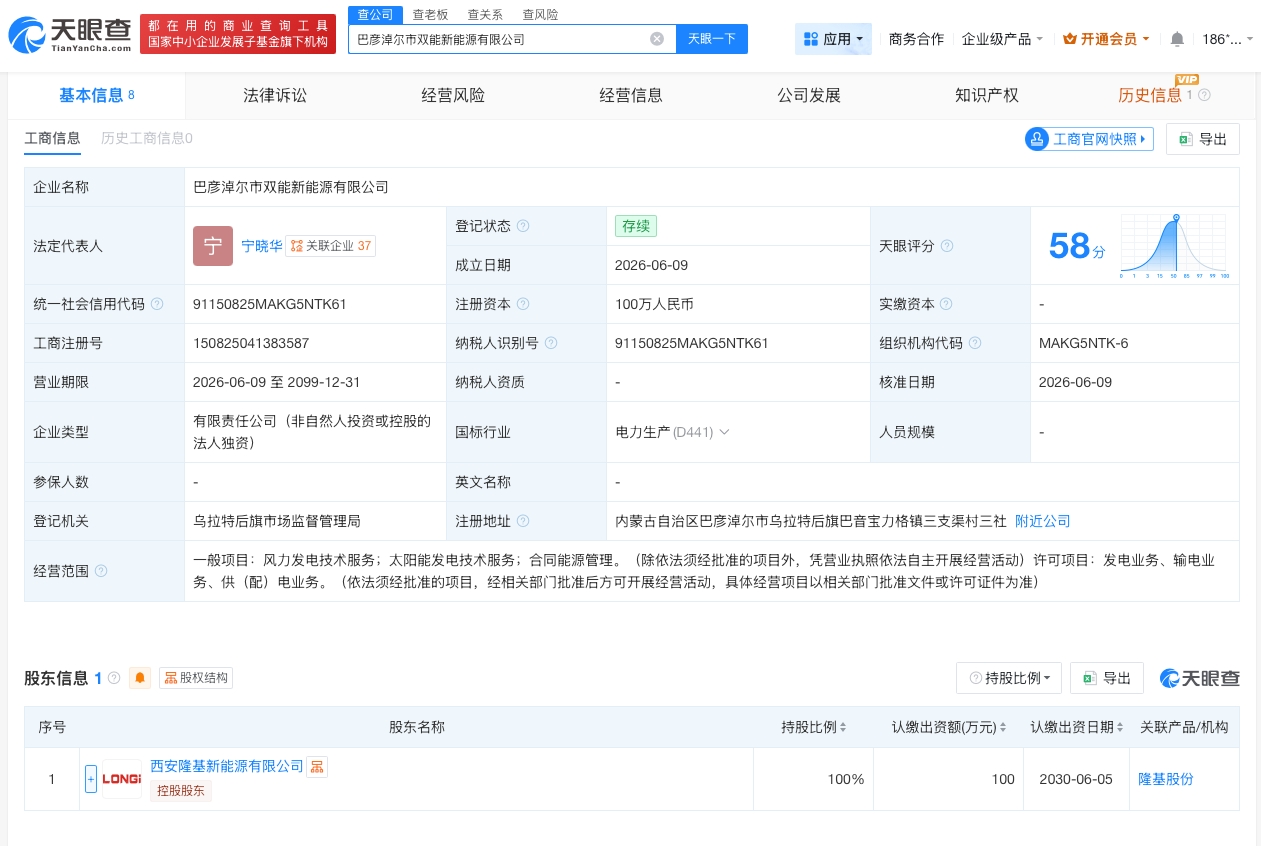Open the notification bell icon in header
This screenshot has height=846, width=1261.
(1177, 39)
